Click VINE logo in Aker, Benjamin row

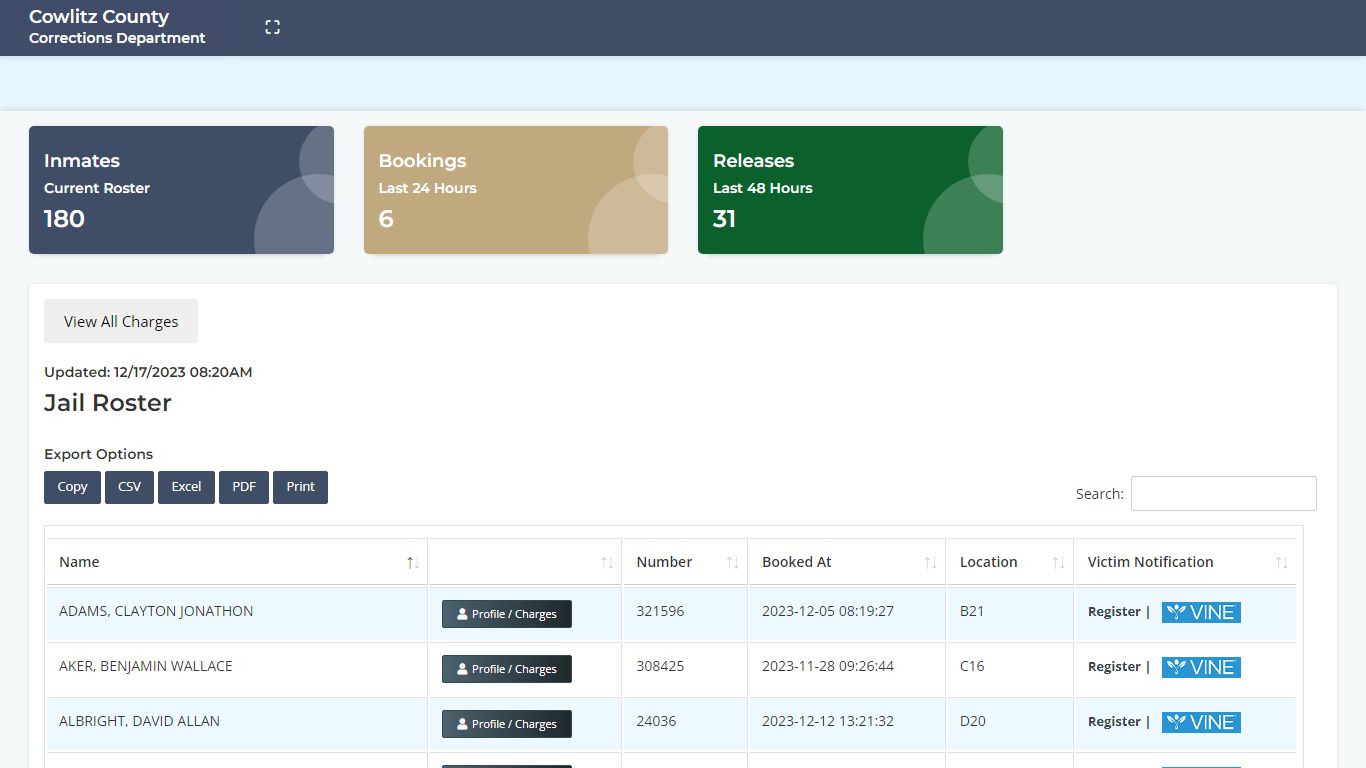(1200, 667)
